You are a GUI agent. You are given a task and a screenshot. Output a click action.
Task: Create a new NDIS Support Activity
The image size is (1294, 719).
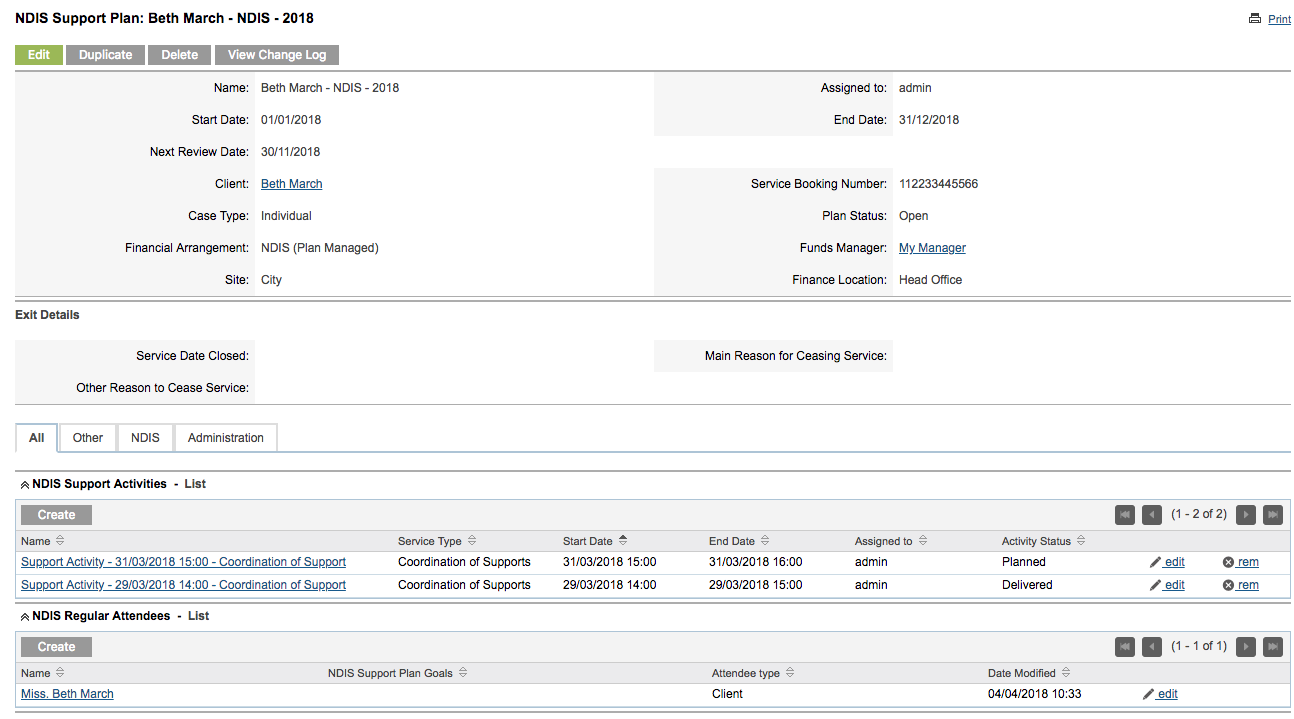pos(56,515)
